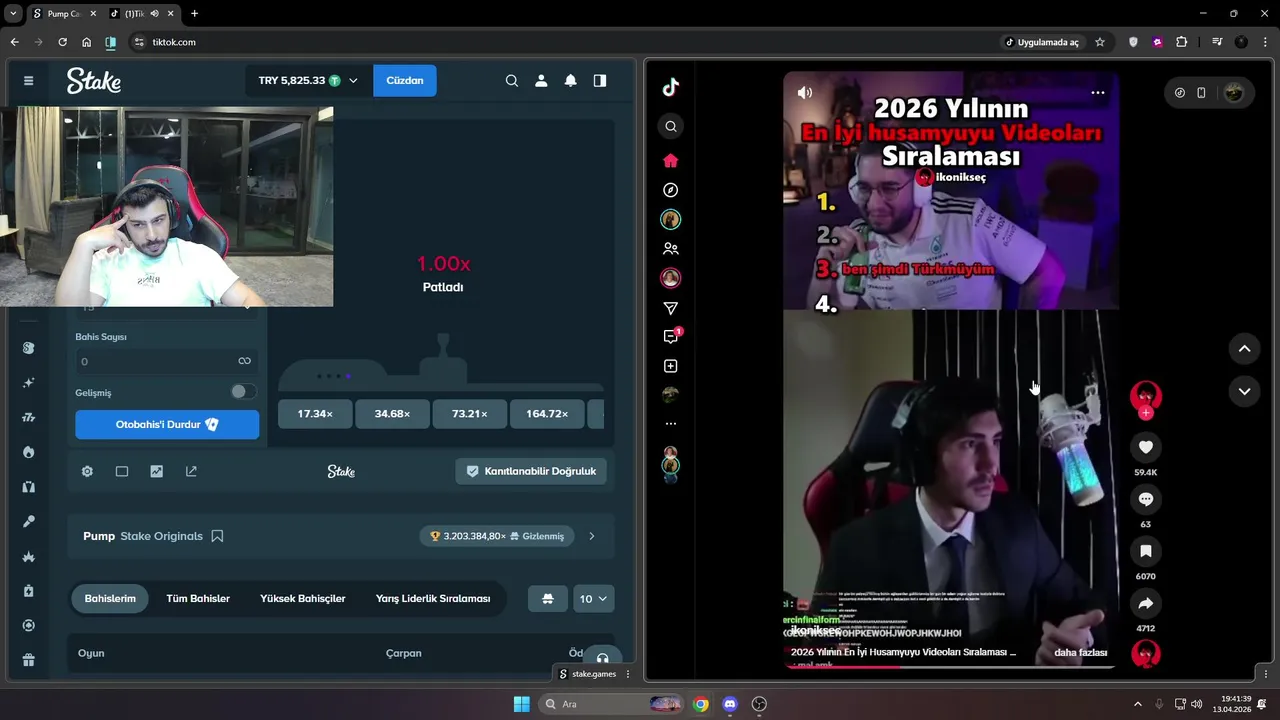This screenshot has width=1280, height=720.
Task: Go to next TikTok video arrow
Action: click(1244, 391)
